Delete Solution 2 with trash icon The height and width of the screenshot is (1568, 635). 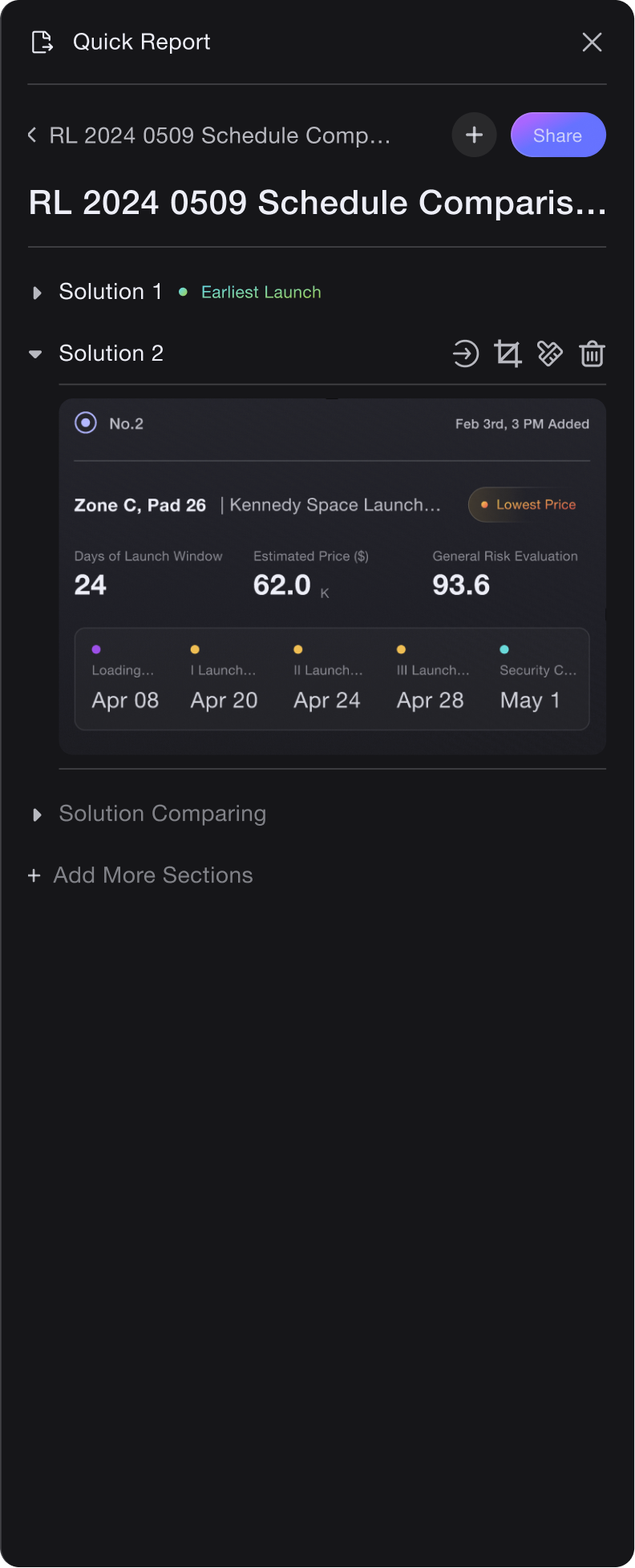tap(592, 354)
